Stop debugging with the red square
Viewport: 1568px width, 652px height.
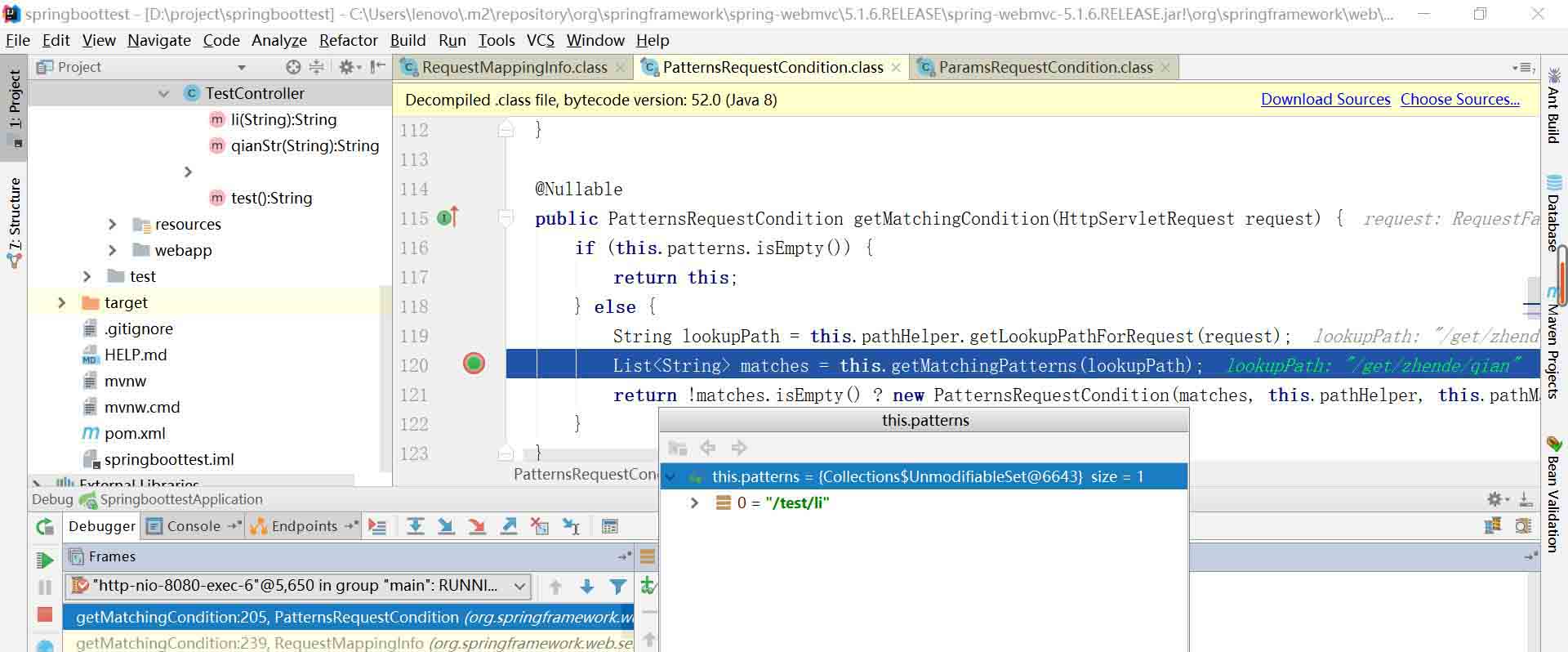45,614
